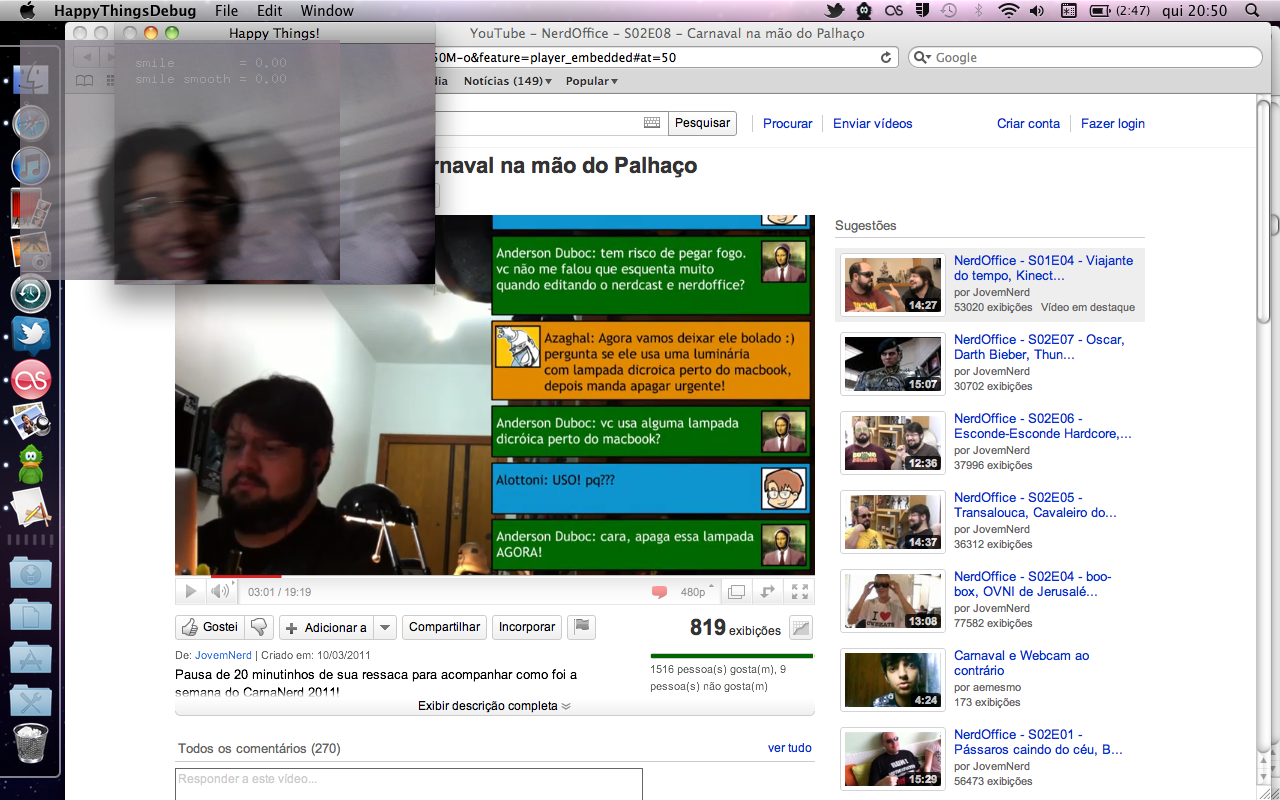The image size is (1280, 800).
Task: Open thumbnail of NerdOffice S01E04 Viajante do tempo
Action: click(x=893, y=285)
